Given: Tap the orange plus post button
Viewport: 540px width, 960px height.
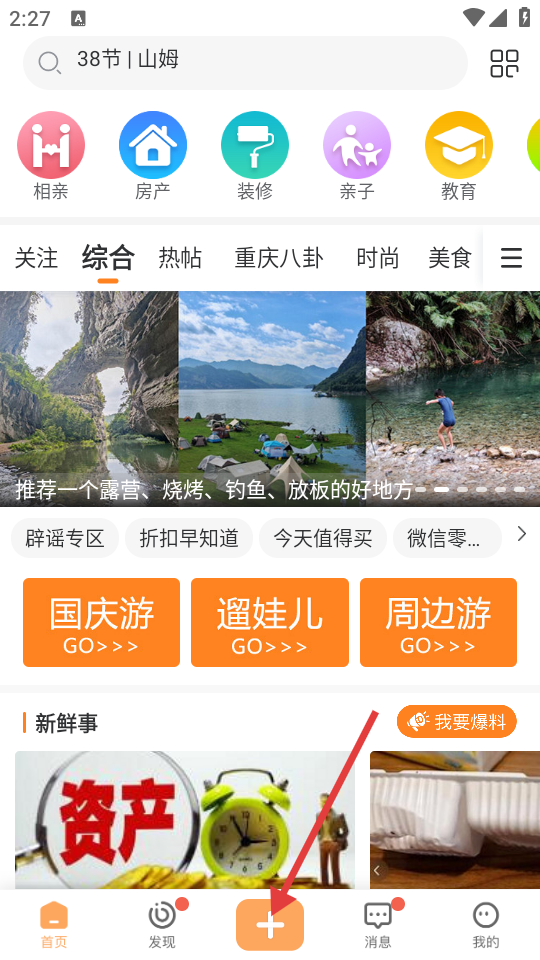Looking at the screenshot, I should [270, 924].
